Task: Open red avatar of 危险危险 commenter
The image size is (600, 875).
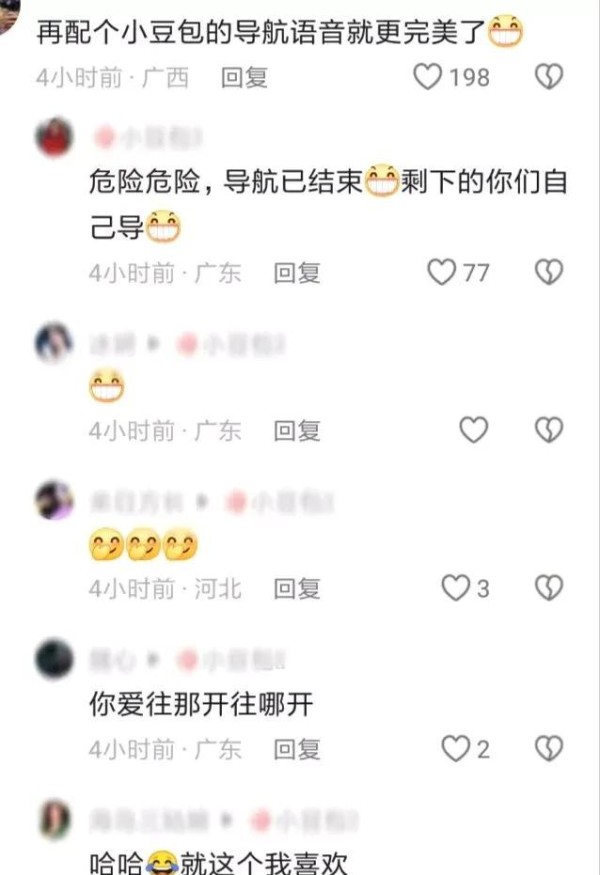Action: tap(54, 137)
